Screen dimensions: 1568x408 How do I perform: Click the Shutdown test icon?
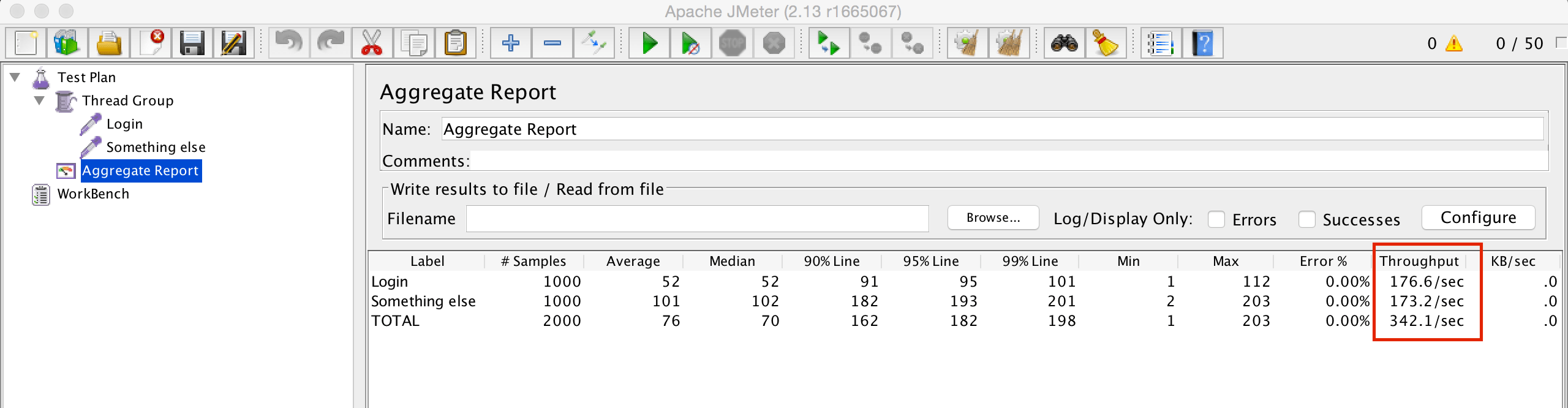pos(774,43)
